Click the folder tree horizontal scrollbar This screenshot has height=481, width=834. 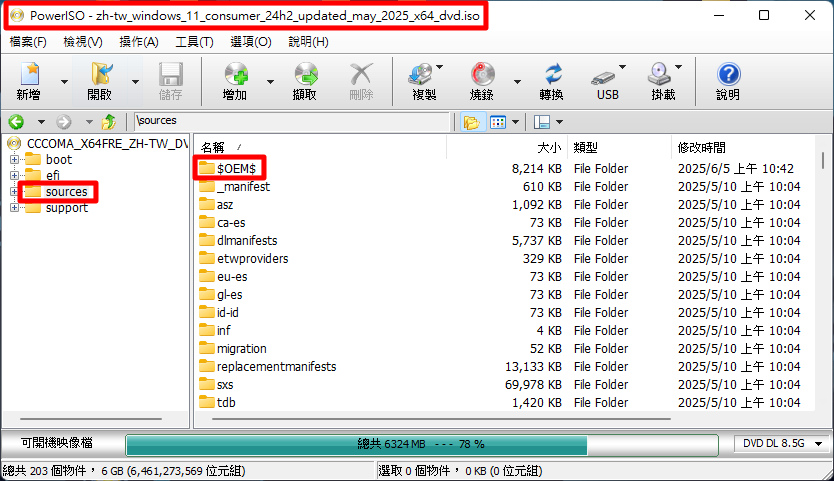90,419
